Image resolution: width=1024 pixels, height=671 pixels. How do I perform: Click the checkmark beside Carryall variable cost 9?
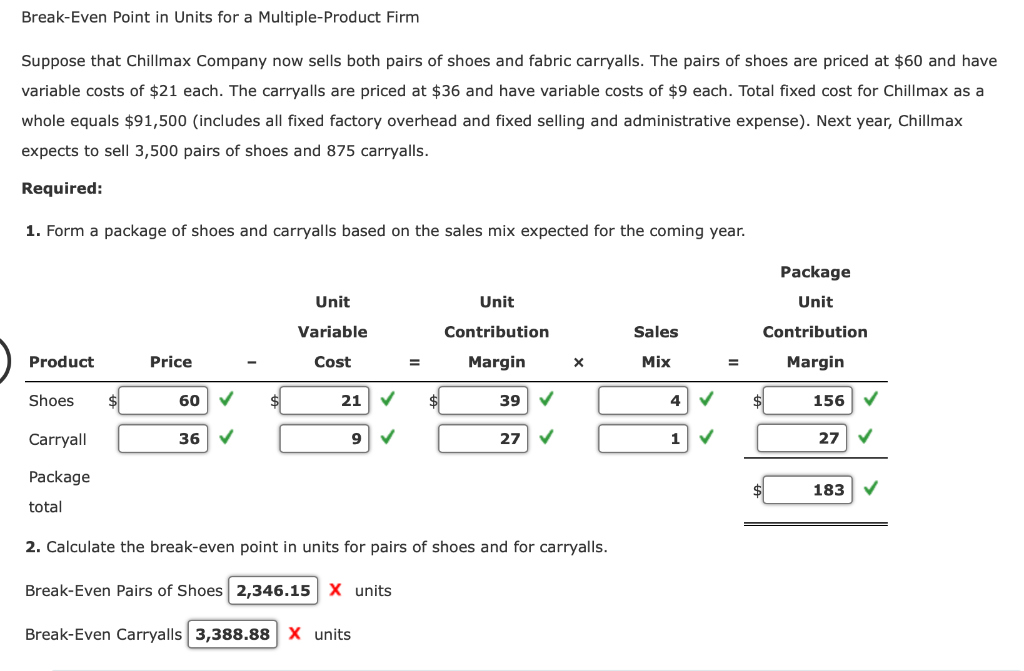[x=388, y=438]
